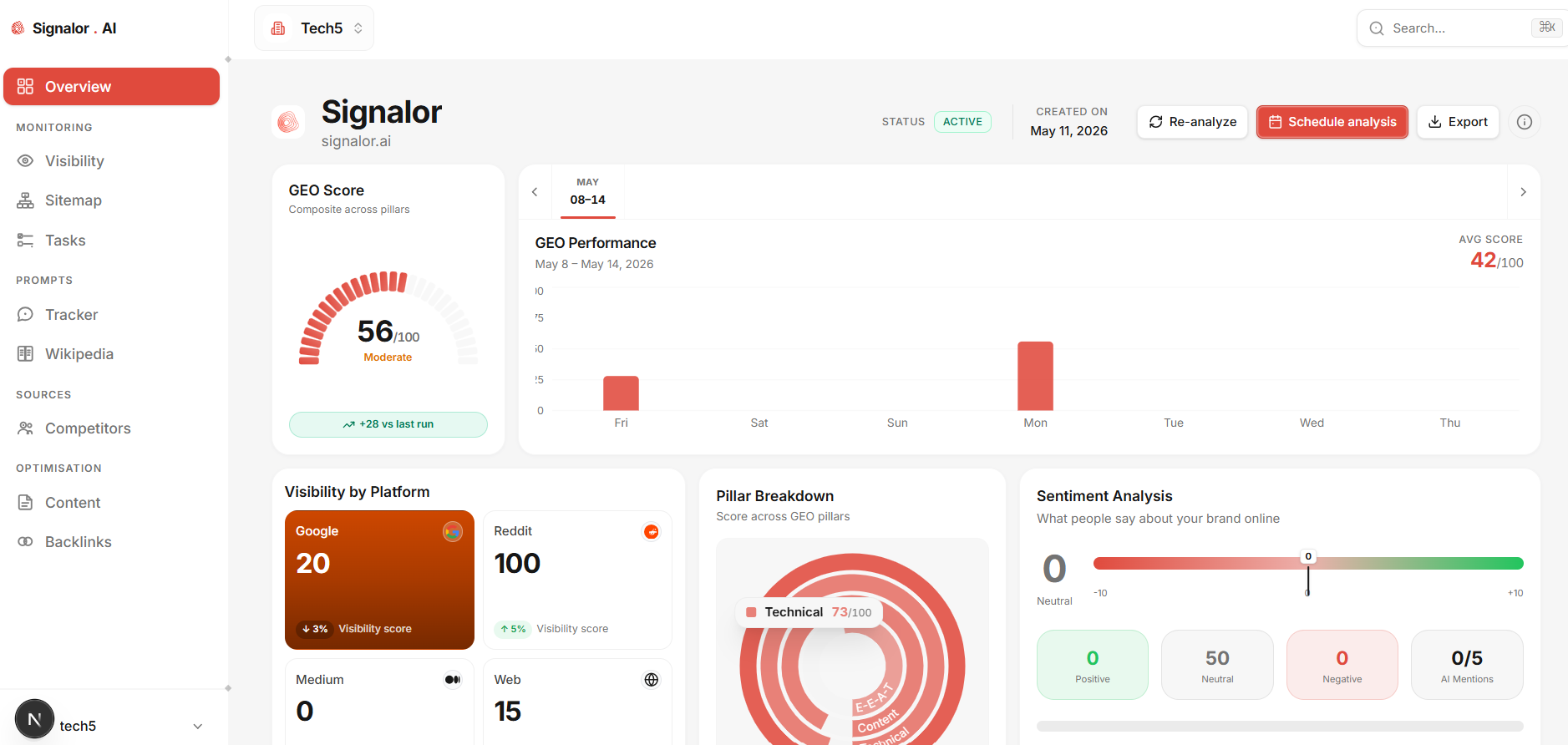The image size is (1568, 745).
Task: Click the +28 vs last run badge
Action: pos(388,424)
